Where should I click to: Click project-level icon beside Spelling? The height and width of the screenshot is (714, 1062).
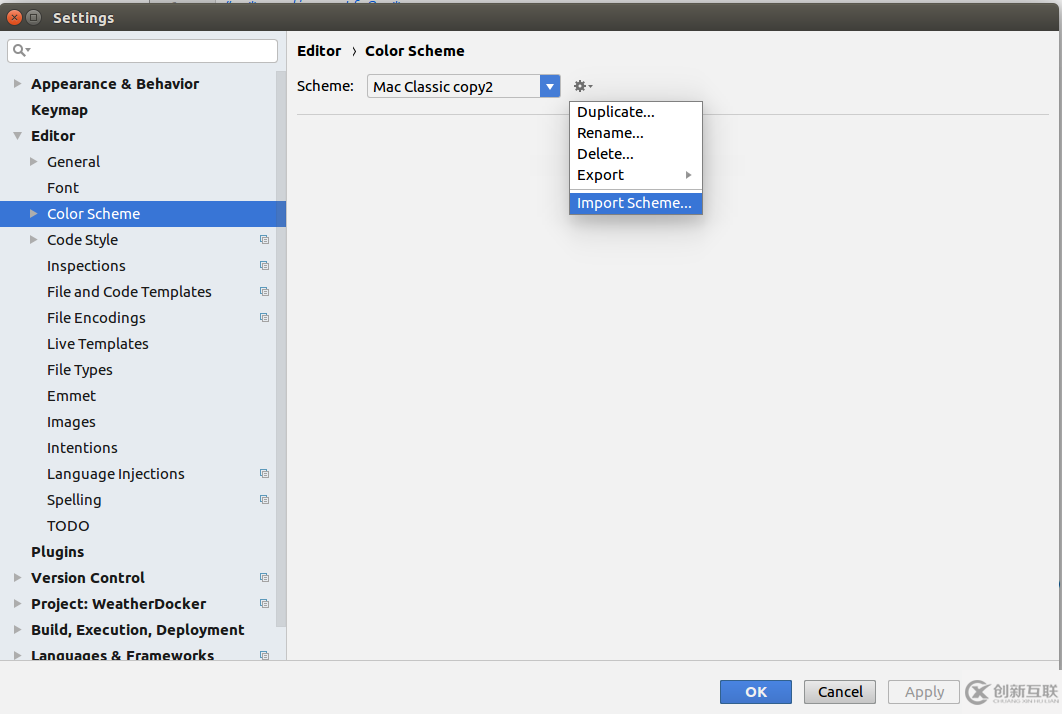[264, 500]
